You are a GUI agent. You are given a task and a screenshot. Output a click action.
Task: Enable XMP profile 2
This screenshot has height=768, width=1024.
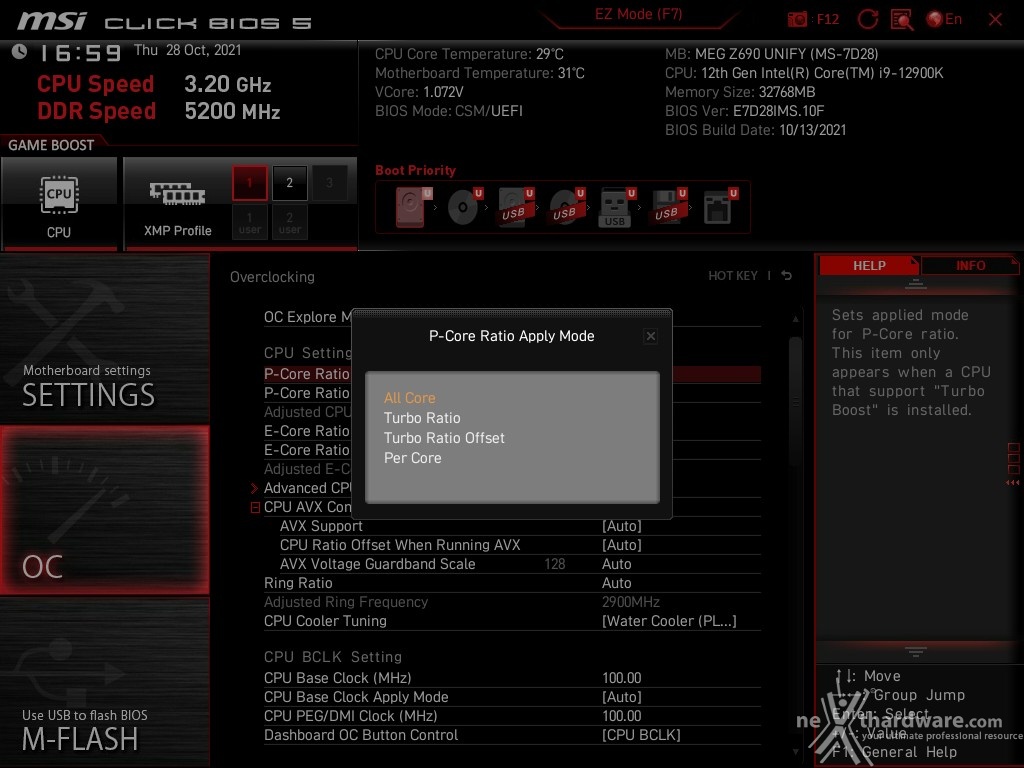[289, 183]
